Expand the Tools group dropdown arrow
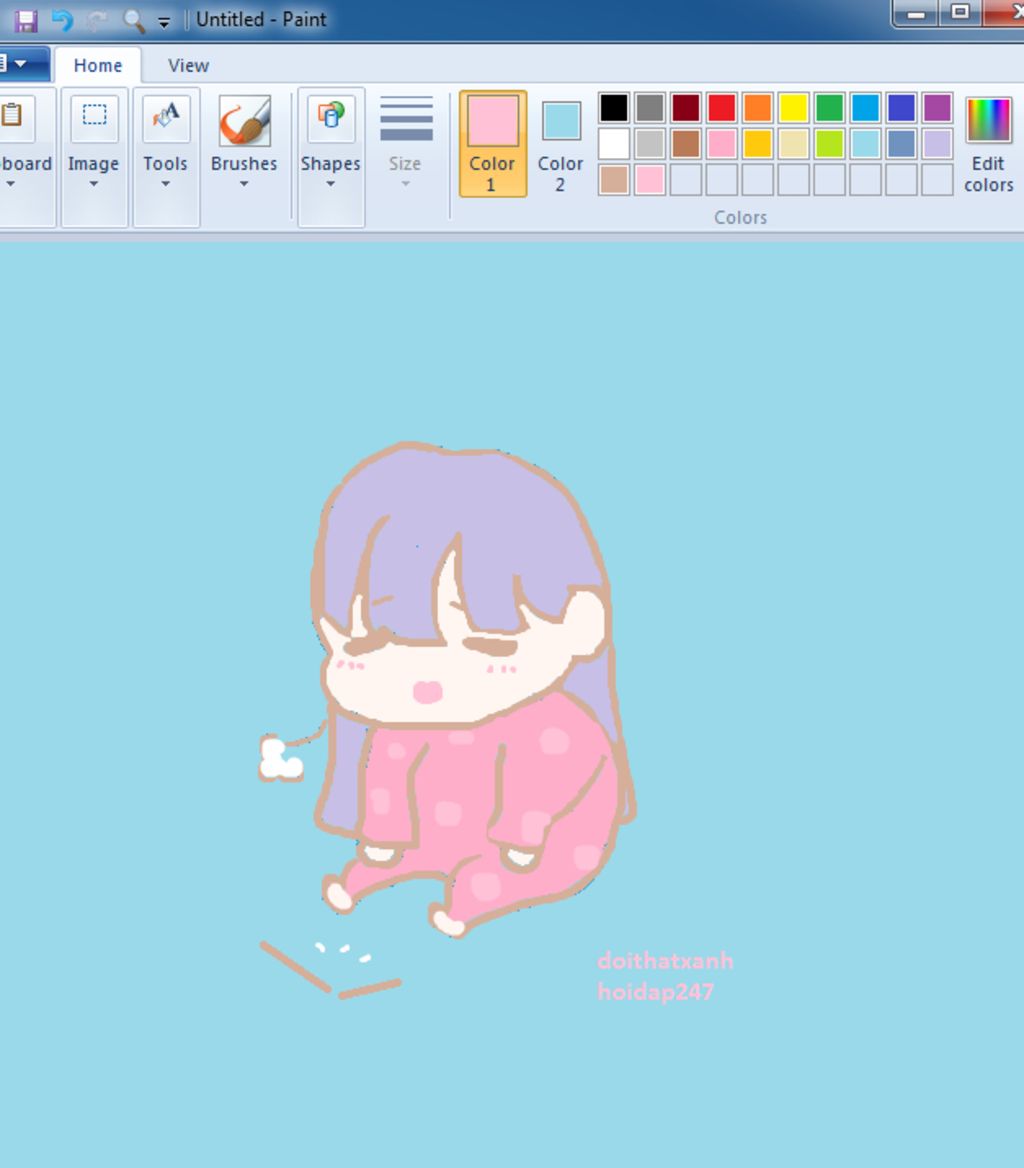Image resolution: width=1024 pixels, height=1168 pixels. coord(165,183)
